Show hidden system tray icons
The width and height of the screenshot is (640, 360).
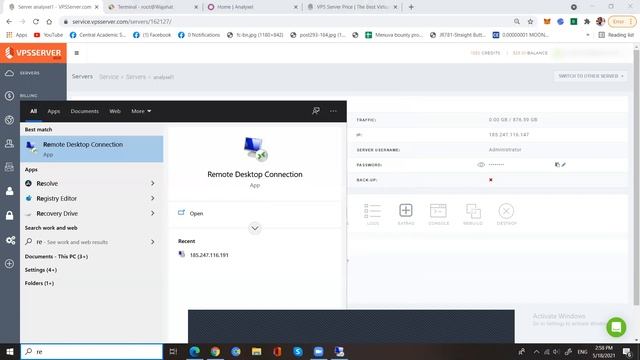[x=536, y=351]
